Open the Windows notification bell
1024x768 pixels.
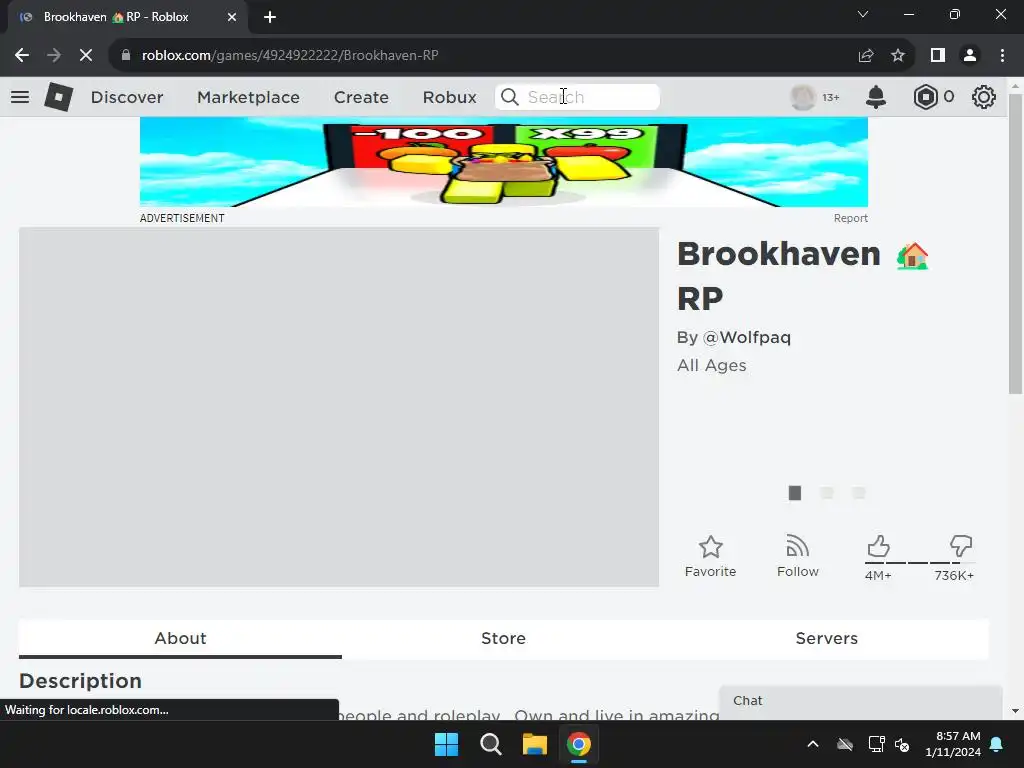click(x=997, y=744)
